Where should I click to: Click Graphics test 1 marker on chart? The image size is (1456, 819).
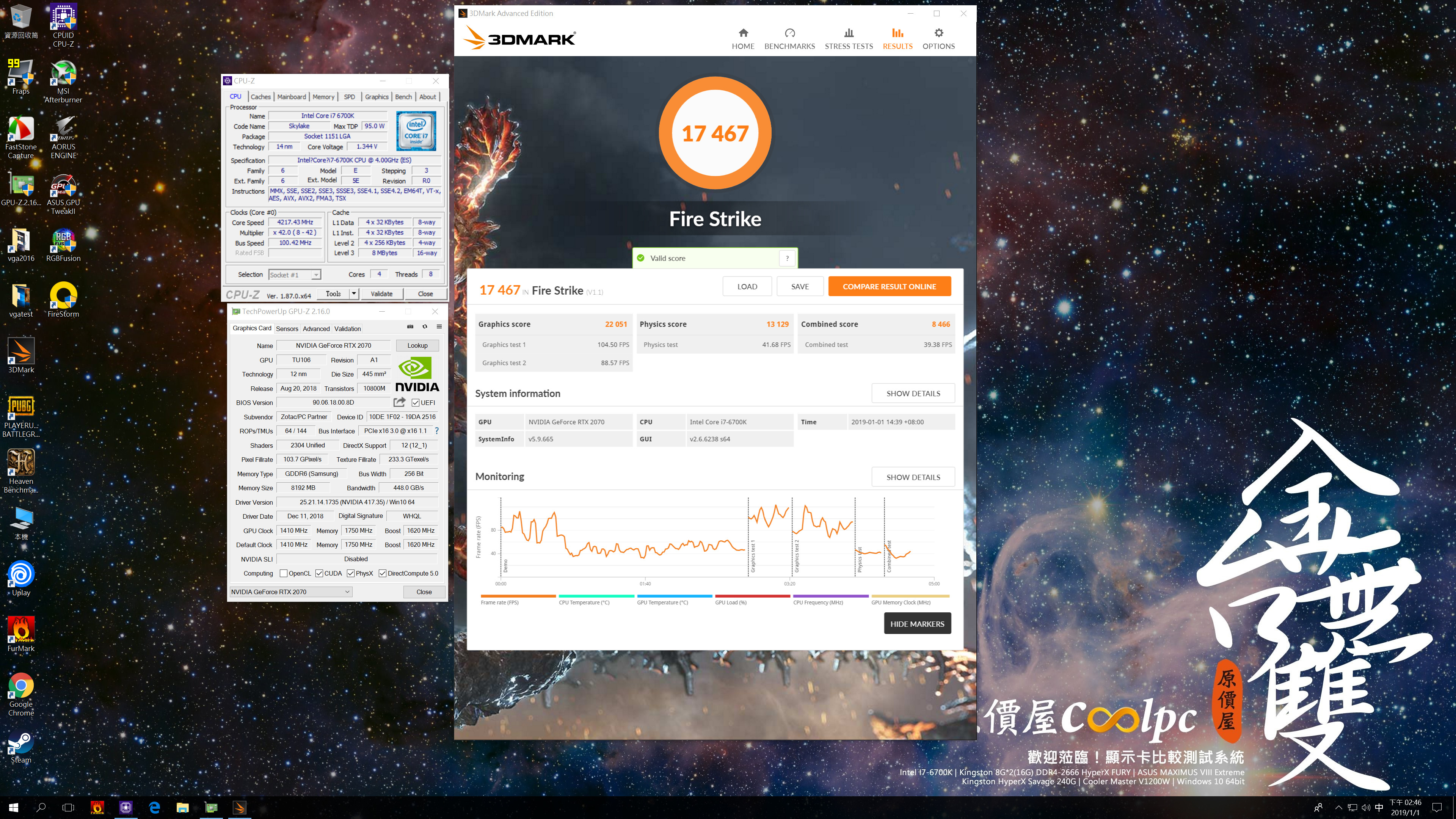(752, 556)
